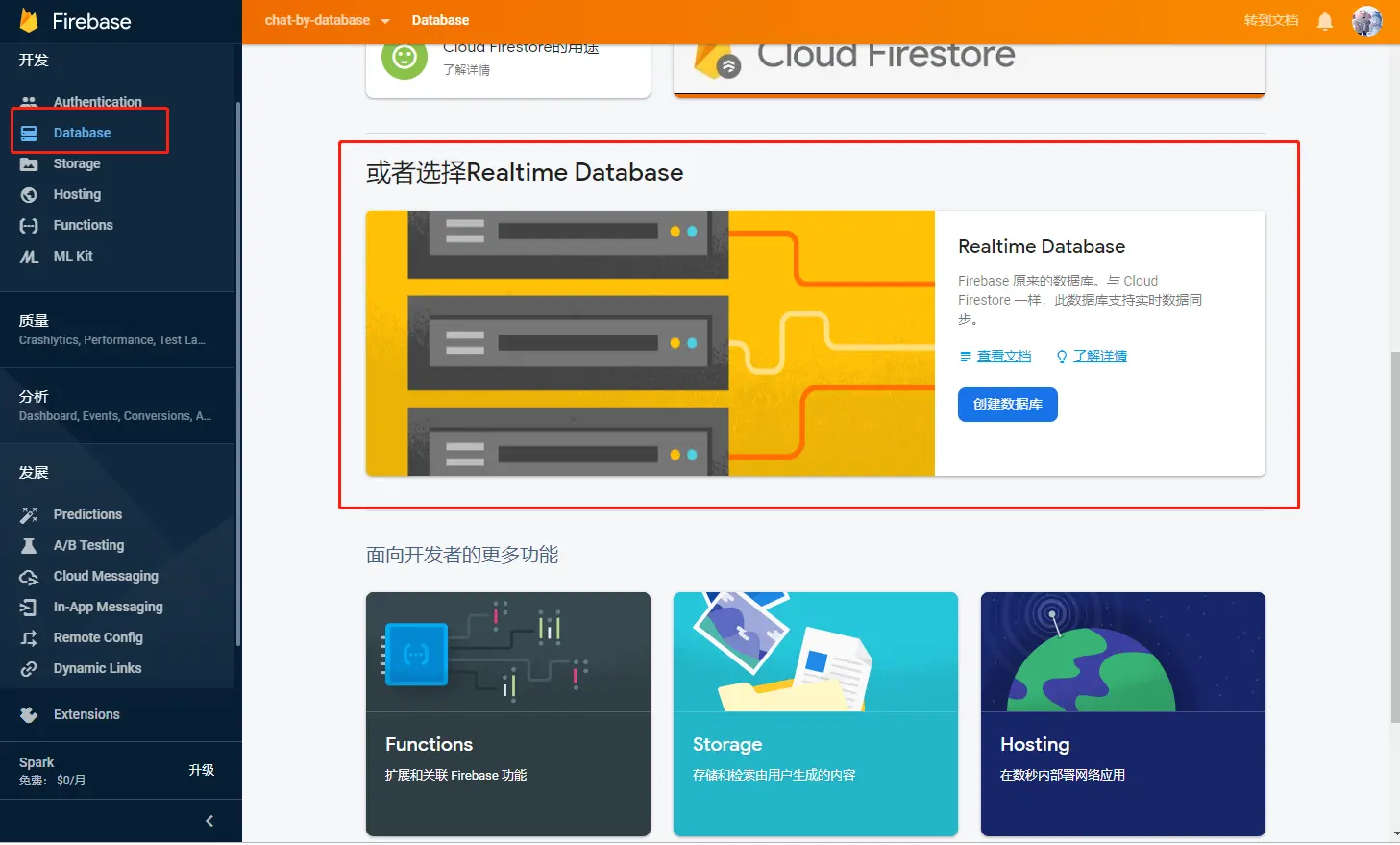
Task: Click the Hosting globe icon in sidebar
Action: (x=29, y=194)
